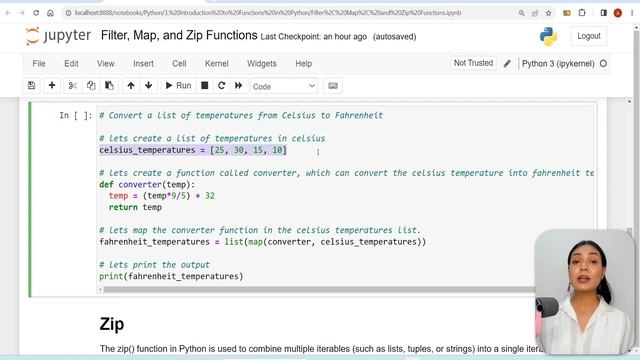Viewport: 640px width, 360px height.
Task: Open the Kernel menu
Action: click(x=216, y=64)
